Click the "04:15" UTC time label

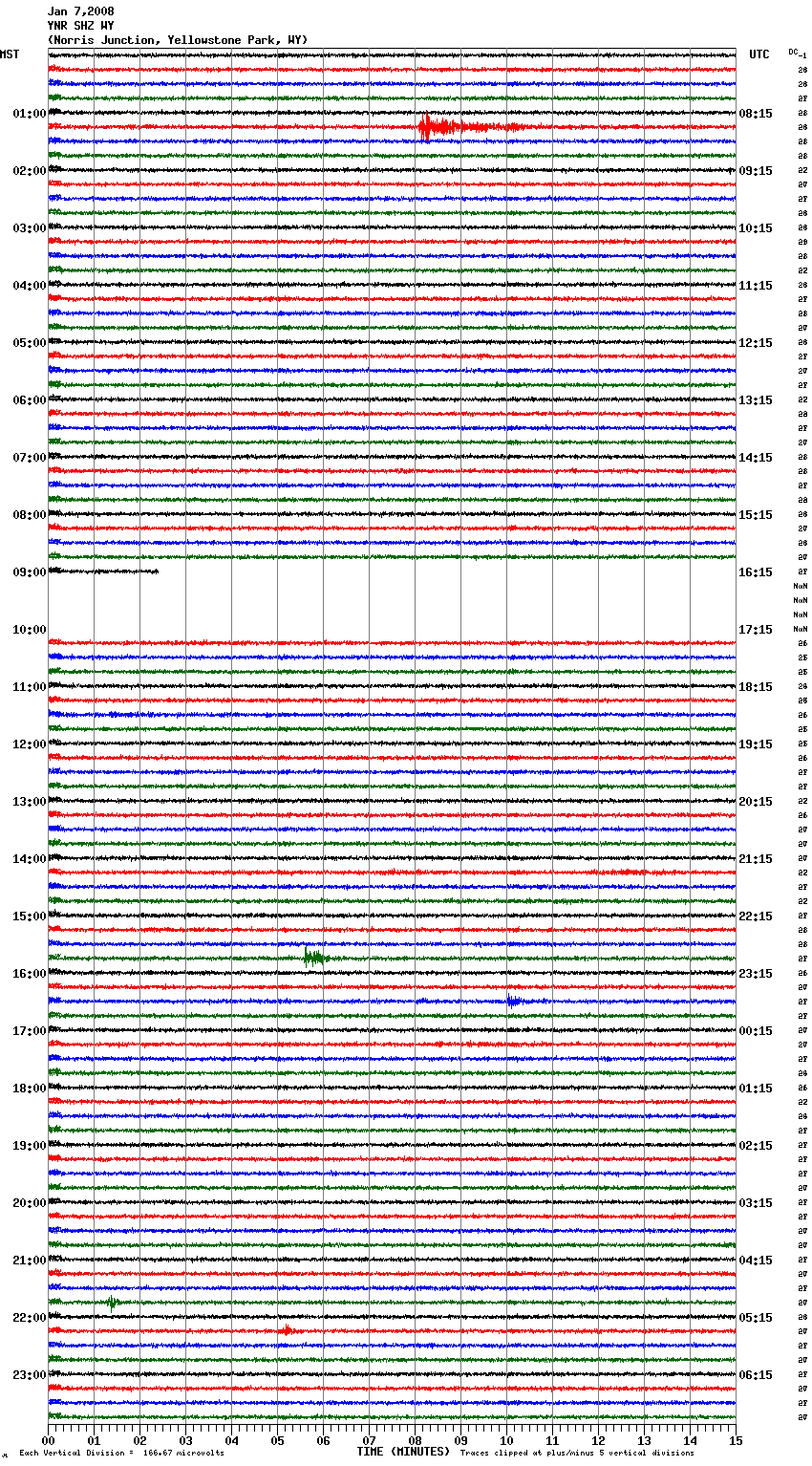756,1261
